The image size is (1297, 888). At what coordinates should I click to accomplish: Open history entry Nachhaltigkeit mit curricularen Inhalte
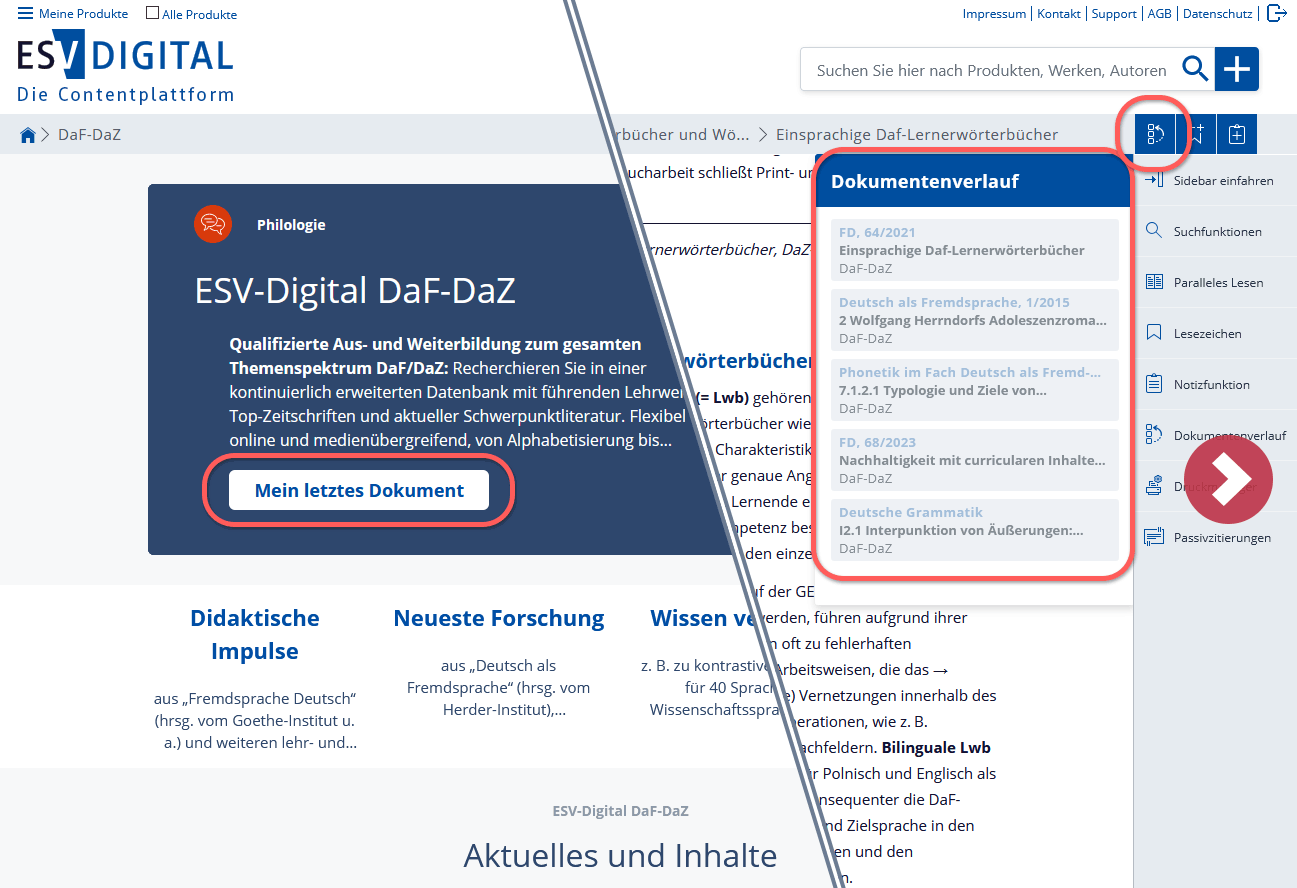[975, 460]
